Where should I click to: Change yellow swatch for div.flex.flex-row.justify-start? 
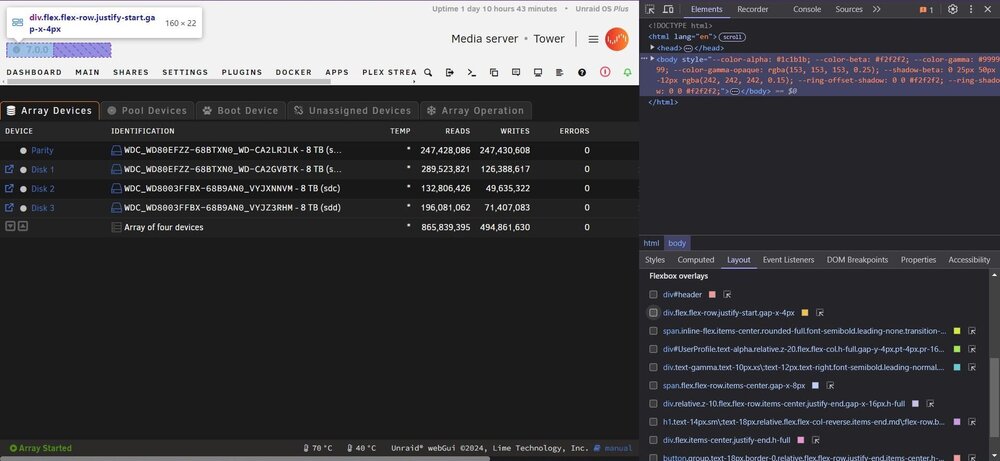tap(805, 312)
